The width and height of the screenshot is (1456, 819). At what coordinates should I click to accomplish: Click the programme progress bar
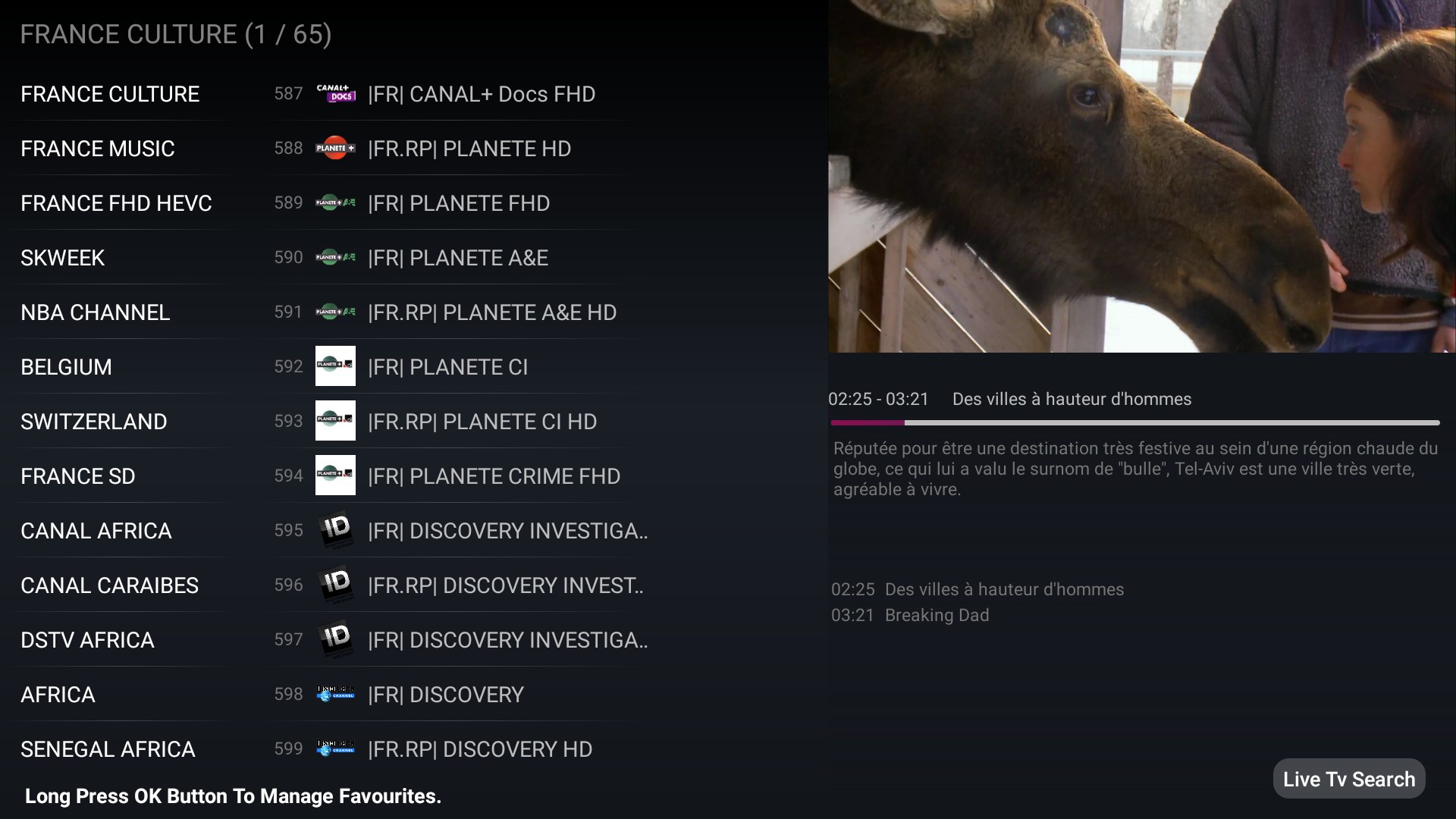[x=1135, y=422]
